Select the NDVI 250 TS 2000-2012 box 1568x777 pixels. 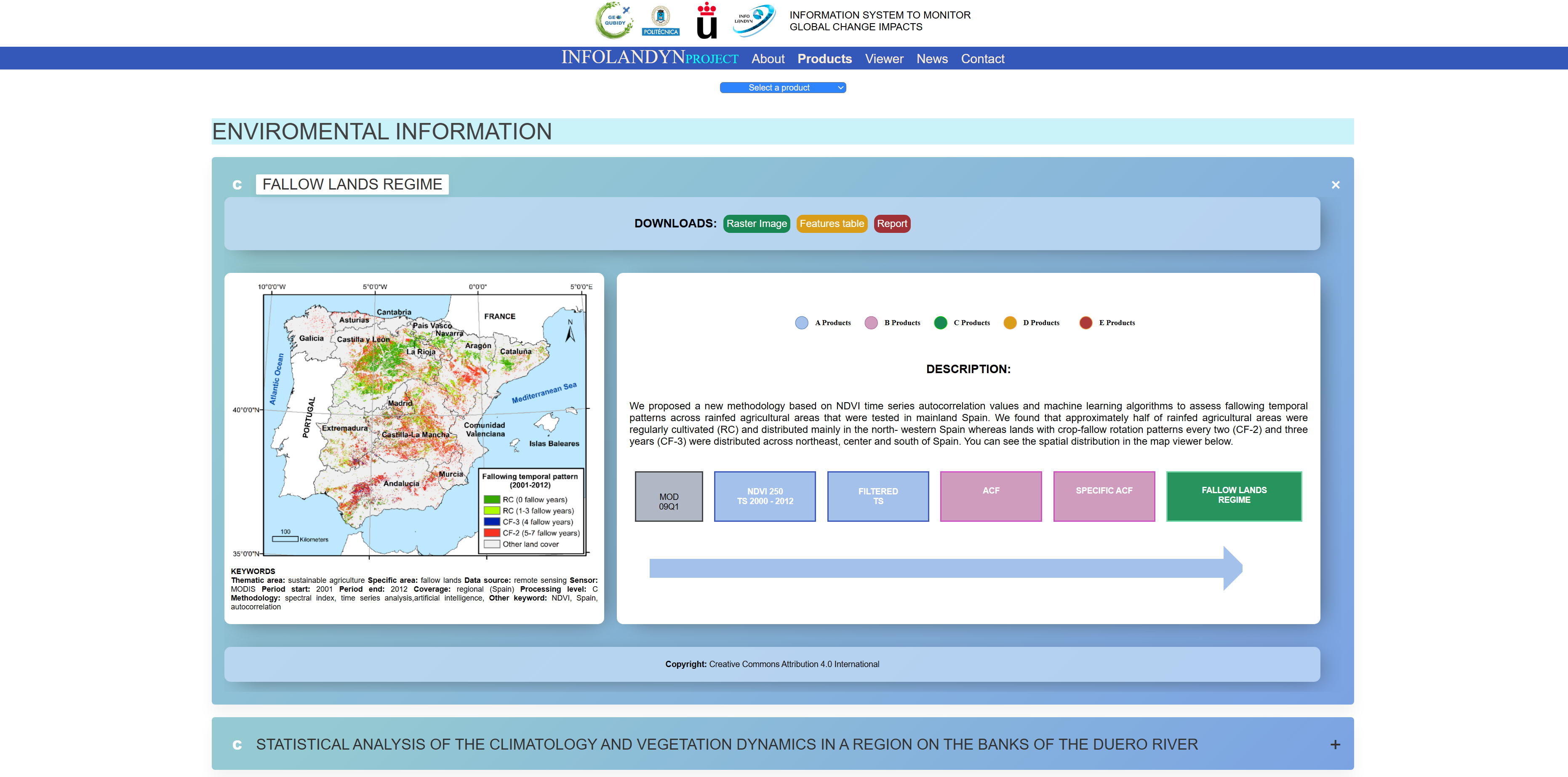pyautogui.click(x=765, y=496)
